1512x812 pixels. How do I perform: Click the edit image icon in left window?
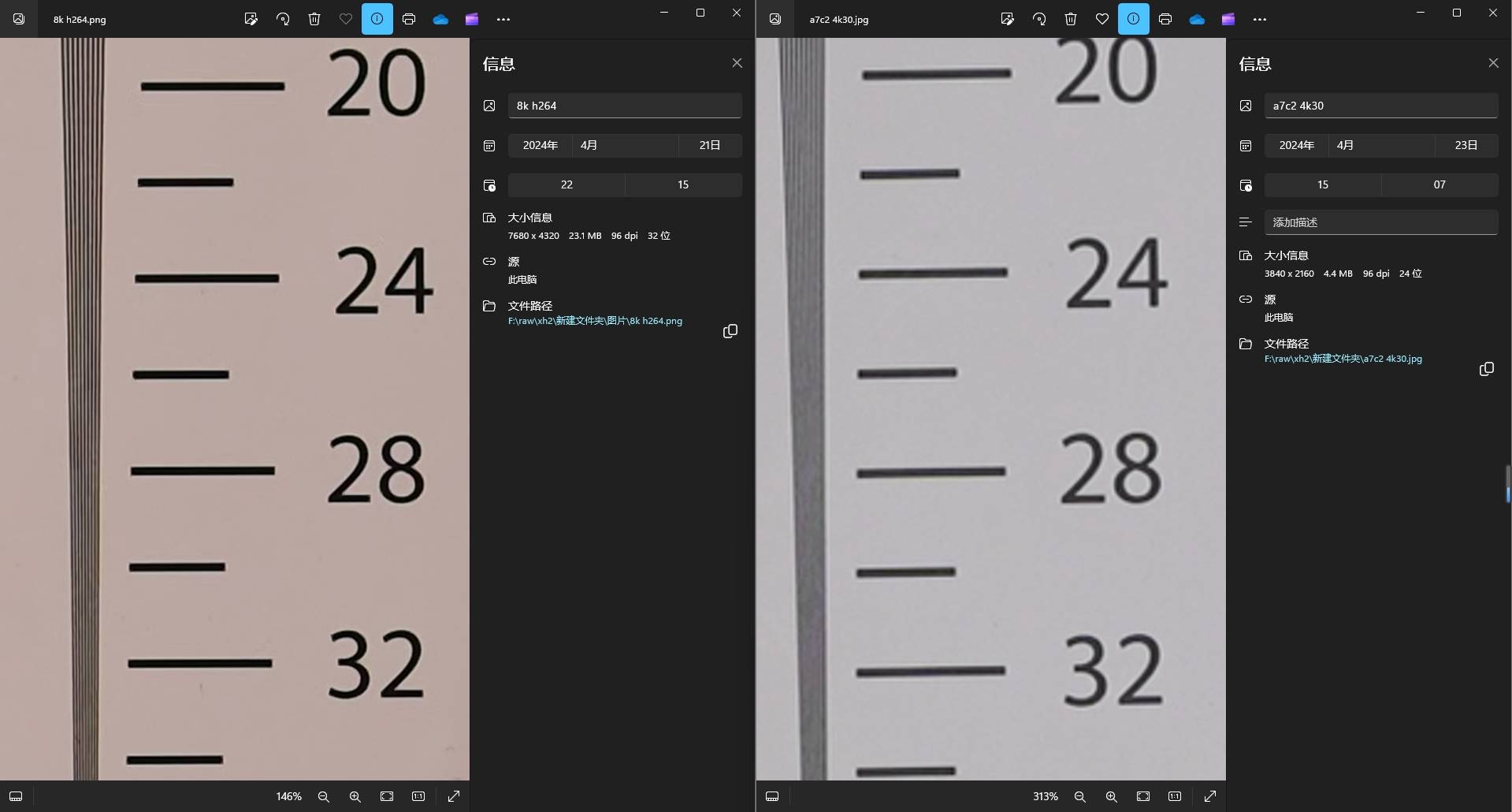click(251, 19)
